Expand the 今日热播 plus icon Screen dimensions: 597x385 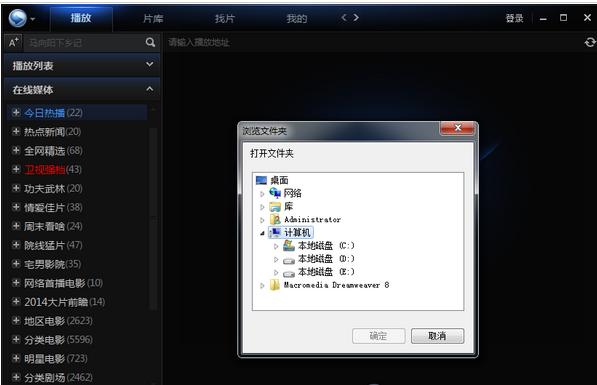[16, 112]
